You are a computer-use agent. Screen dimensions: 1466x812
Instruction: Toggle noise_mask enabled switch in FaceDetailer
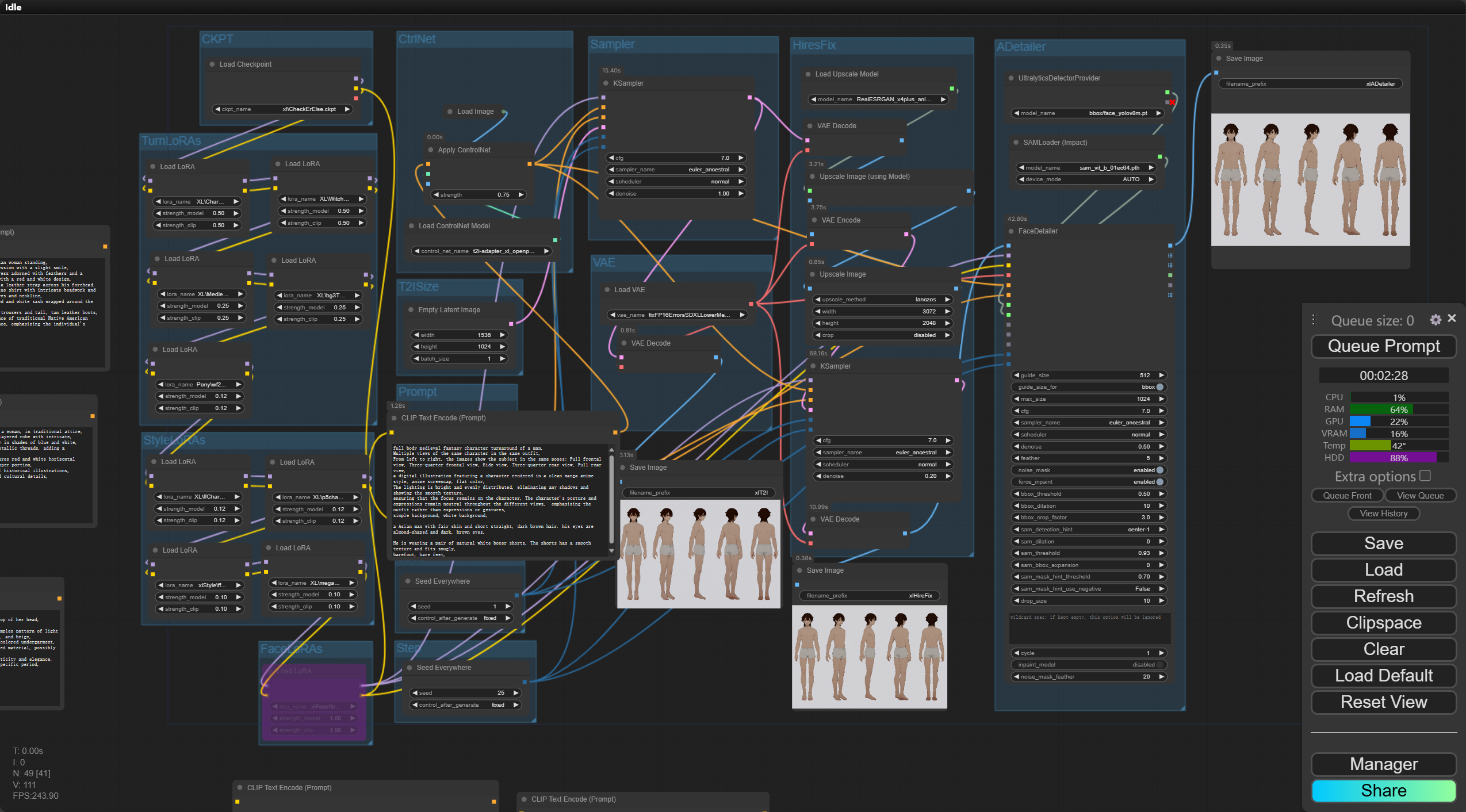[1159, 470]
